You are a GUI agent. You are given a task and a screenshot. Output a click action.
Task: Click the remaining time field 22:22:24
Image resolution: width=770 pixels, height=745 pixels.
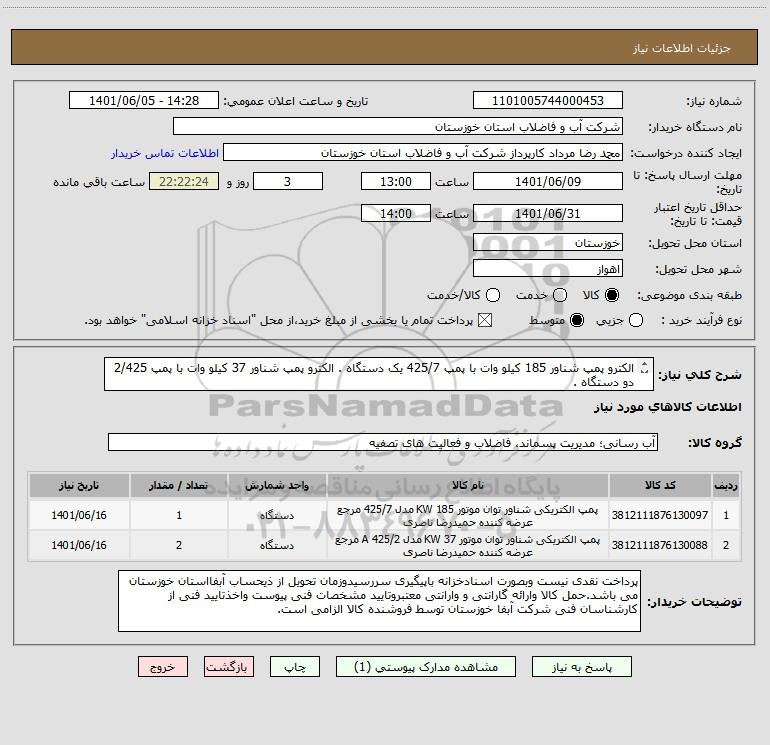click(184, 181)
